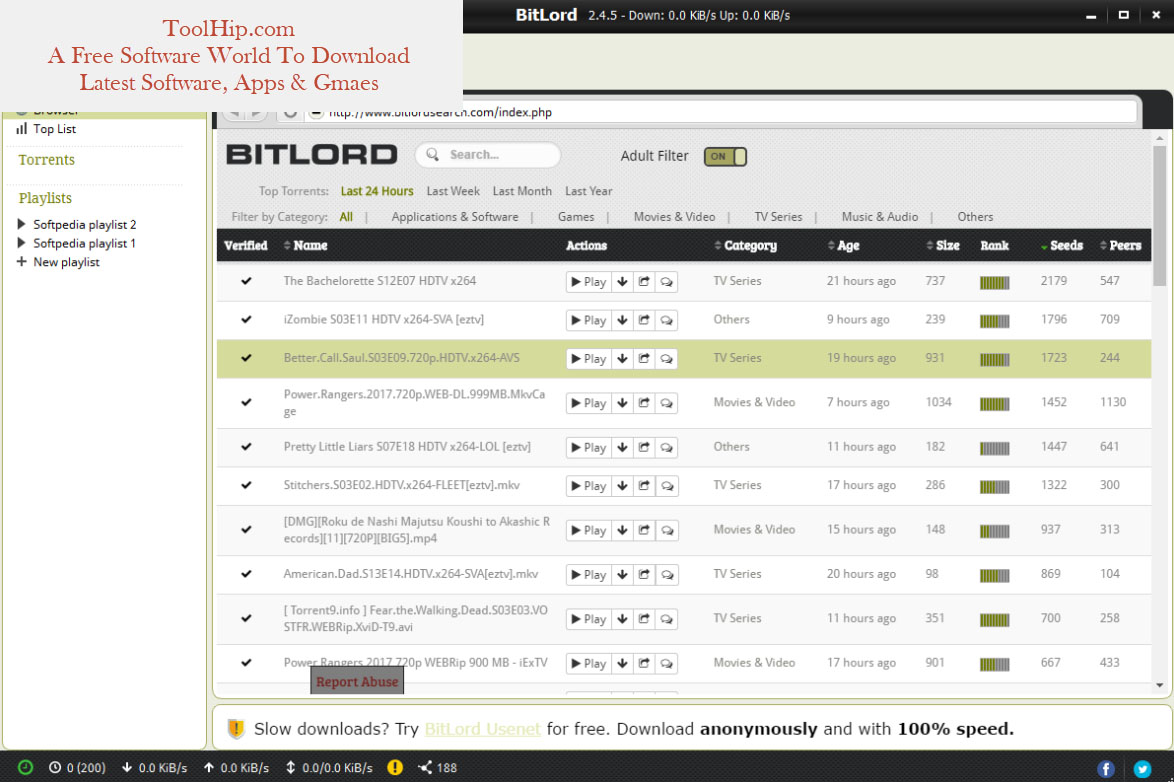This screenshot has width=1174, height=782.
Task: Click the BITLORD logo
Action: coord(311,155)
